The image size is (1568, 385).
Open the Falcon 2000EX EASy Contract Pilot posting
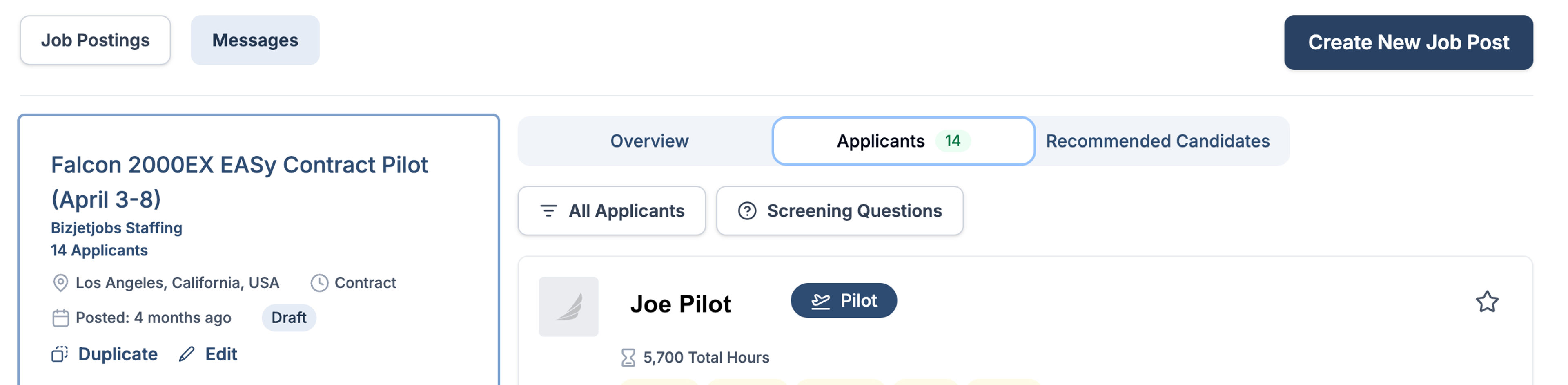pos(239,181)
